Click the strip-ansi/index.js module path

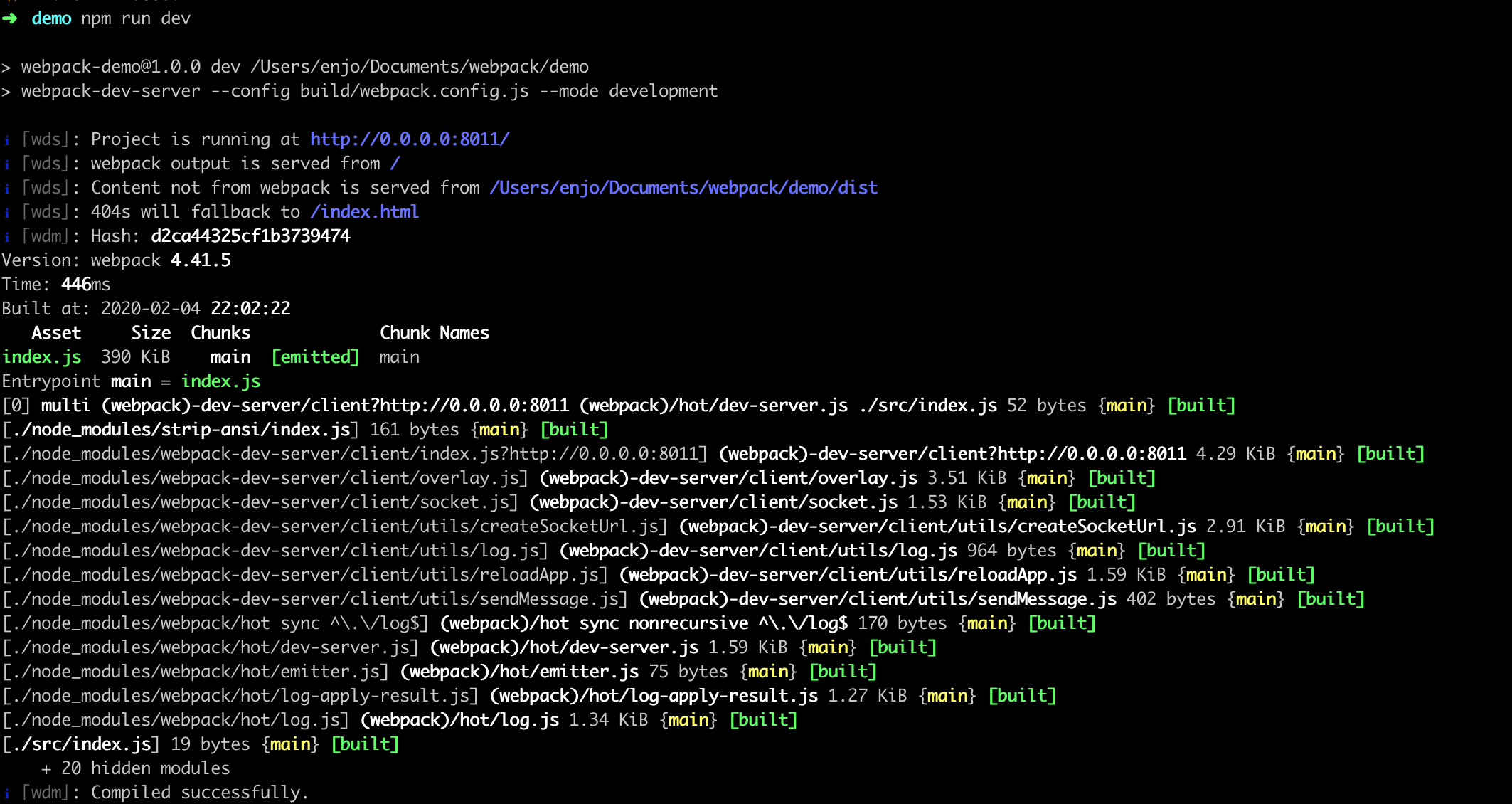coord(178,429)
